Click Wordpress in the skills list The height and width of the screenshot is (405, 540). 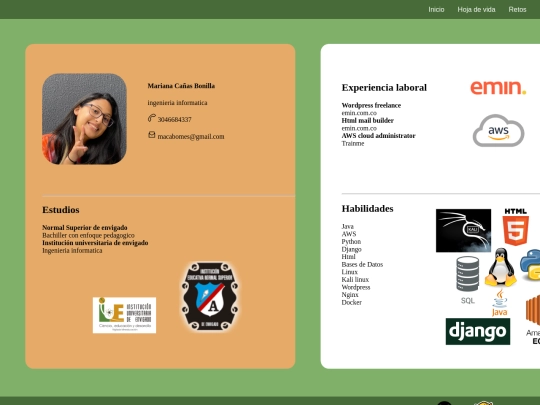[356, 287]
